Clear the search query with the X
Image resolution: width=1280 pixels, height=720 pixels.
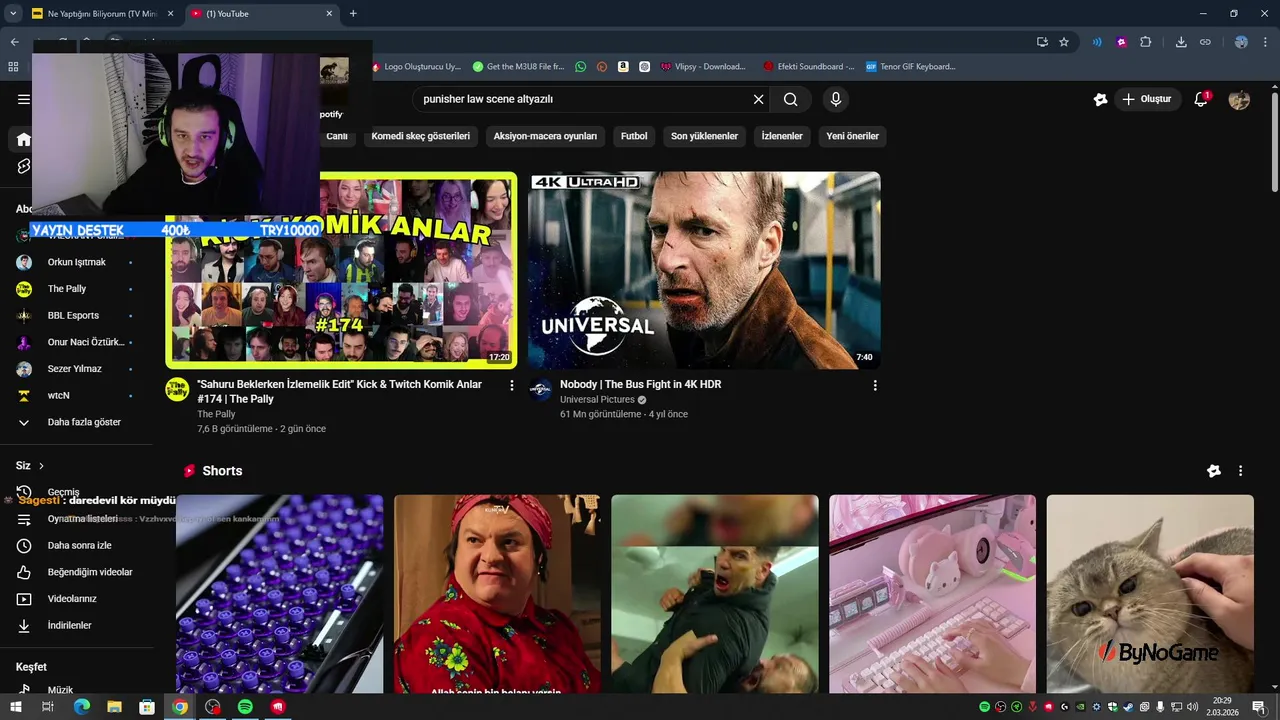point(758,99)
